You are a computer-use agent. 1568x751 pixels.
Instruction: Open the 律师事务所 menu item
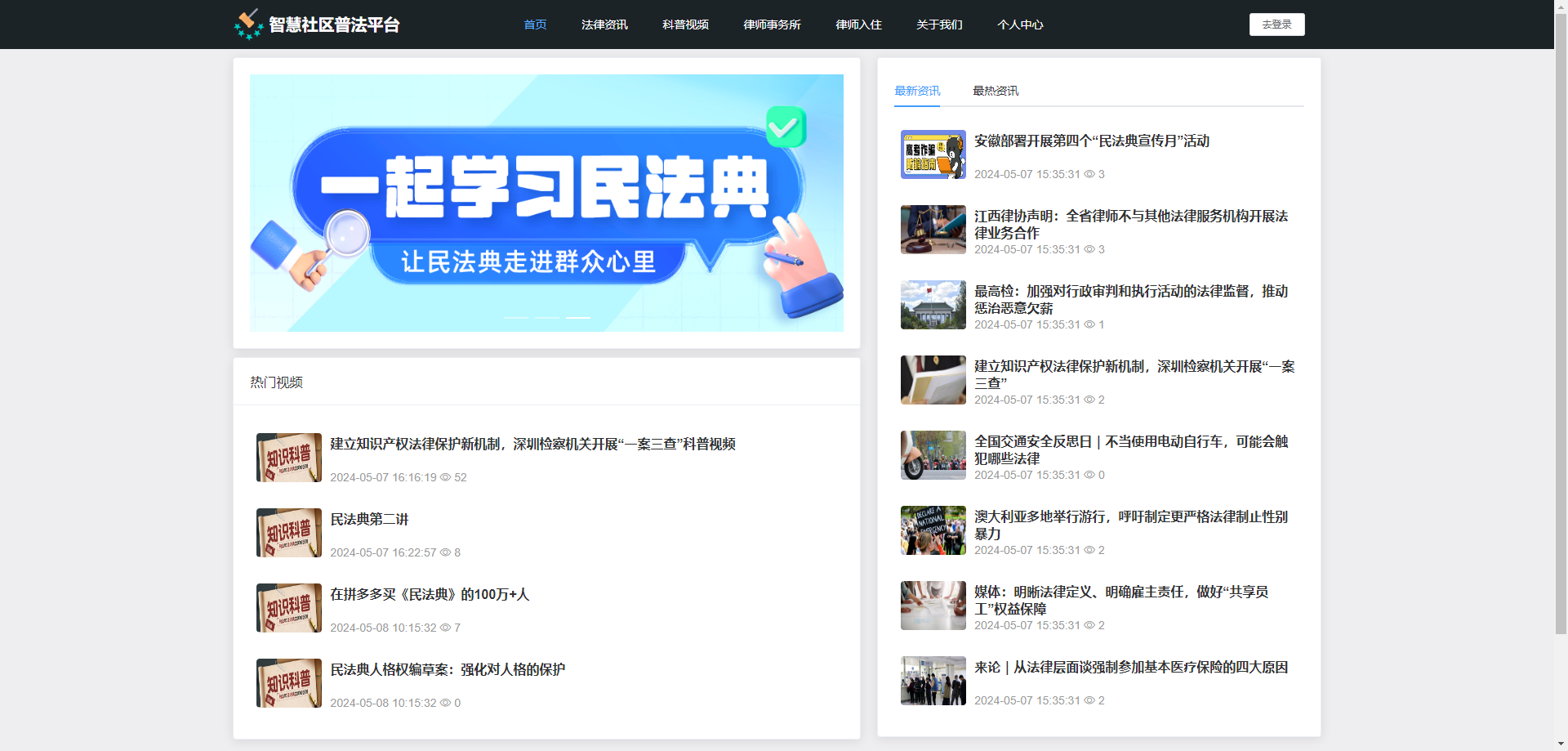click(x=772, y=25)
